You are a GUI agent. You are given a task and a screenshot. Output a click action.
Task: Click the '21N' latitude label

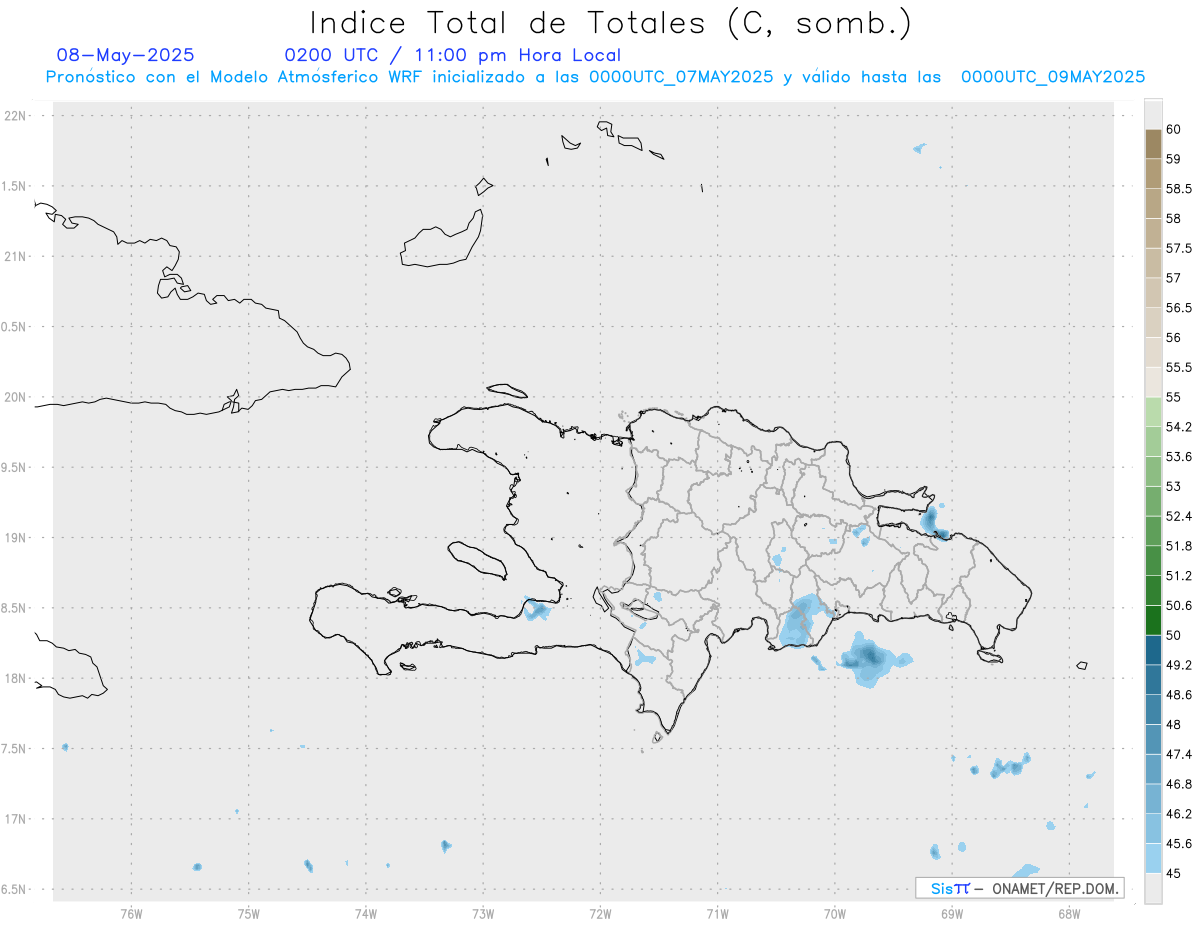pyautogui.click(x=17, y=257)
